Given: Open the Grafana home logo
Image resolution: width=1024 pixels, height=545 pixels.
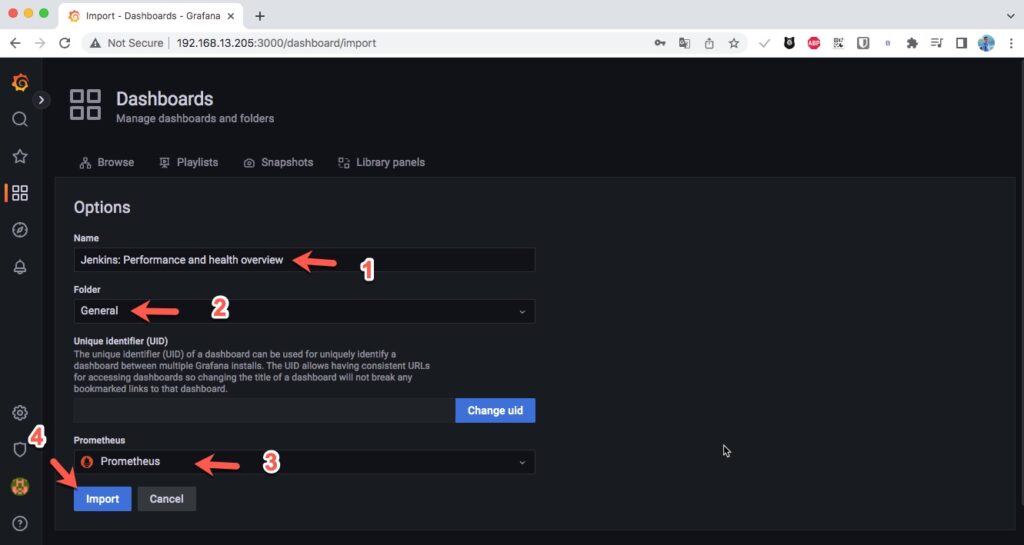Looking at the screenshot, I should tap(20, 82).
